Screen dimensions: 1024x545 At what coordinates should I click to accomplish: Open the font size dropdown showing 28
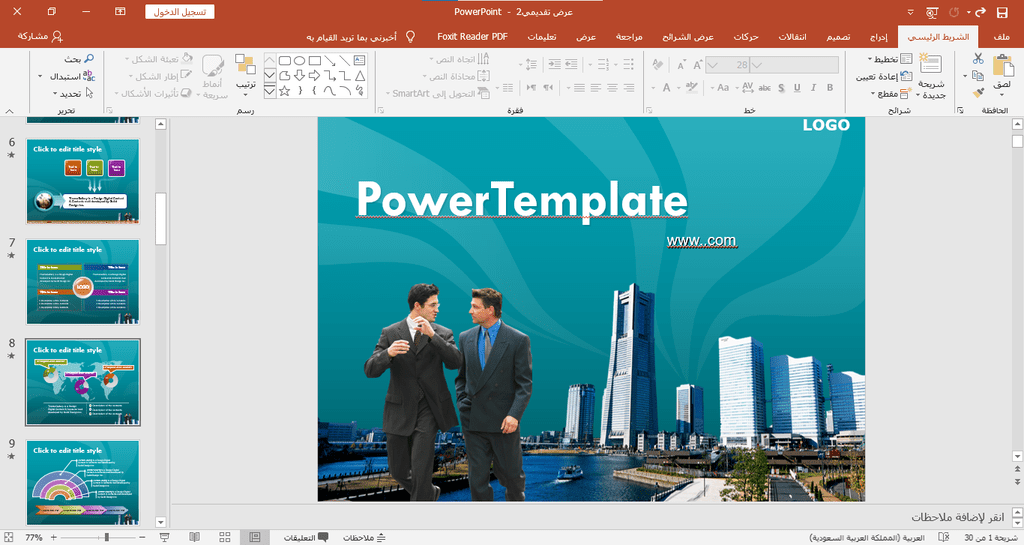coord(712,65)
